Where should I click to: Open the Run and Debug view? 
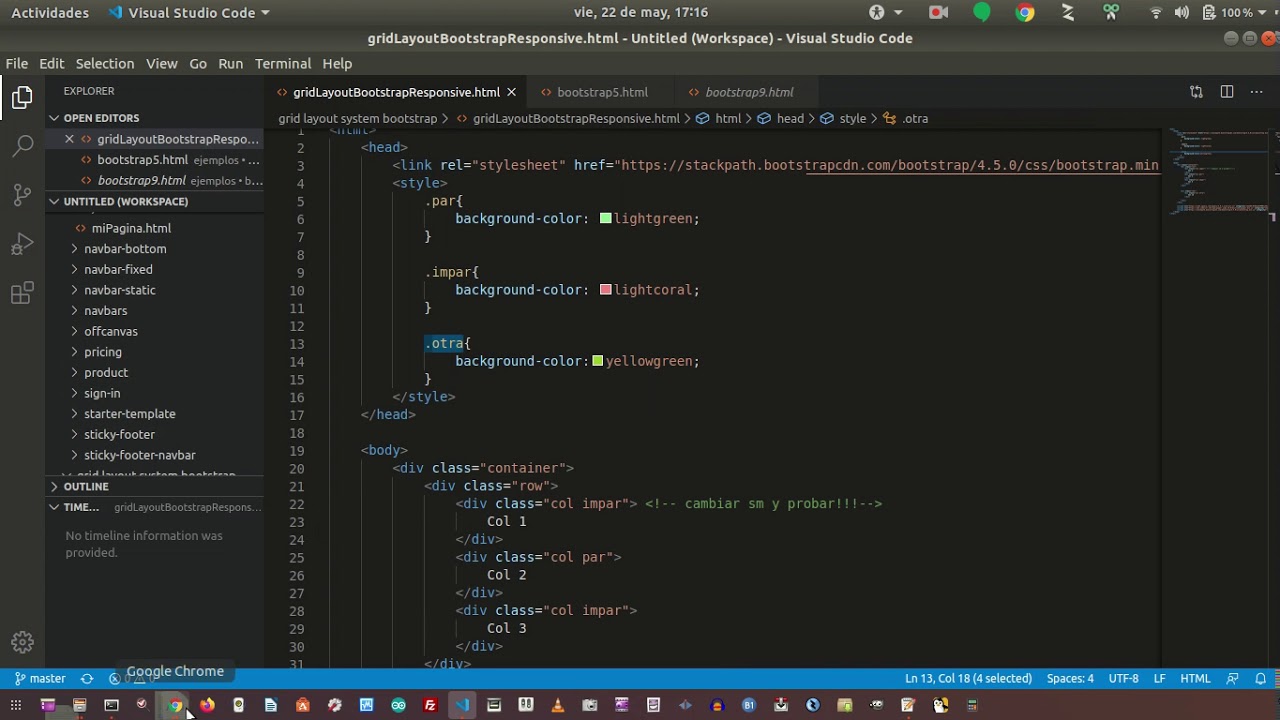click(x=22, y=244)
